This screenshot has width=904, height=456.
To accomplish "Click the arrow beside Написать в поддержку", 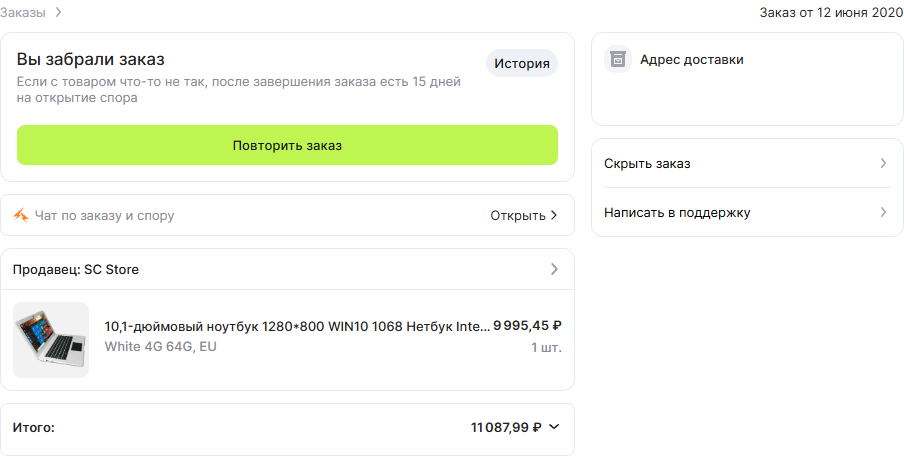I will click(x=883, y=212).
